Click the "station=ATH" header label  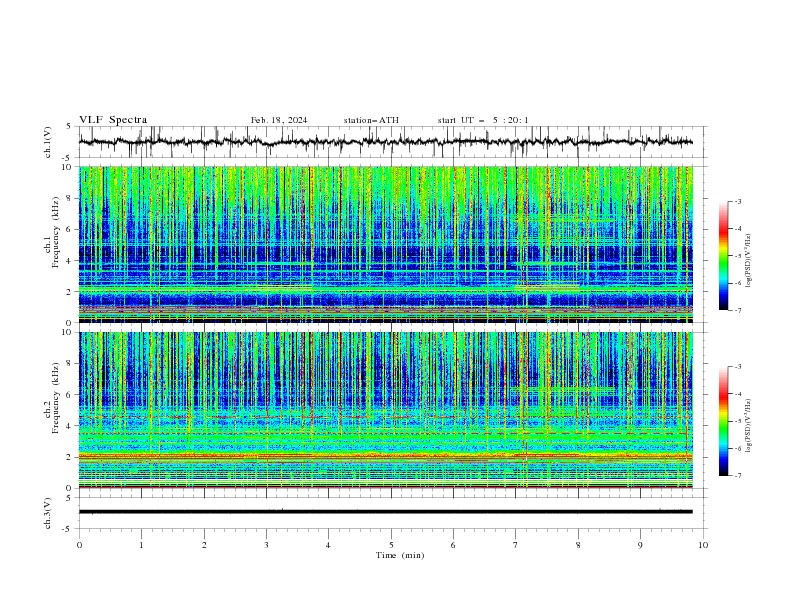371,120
